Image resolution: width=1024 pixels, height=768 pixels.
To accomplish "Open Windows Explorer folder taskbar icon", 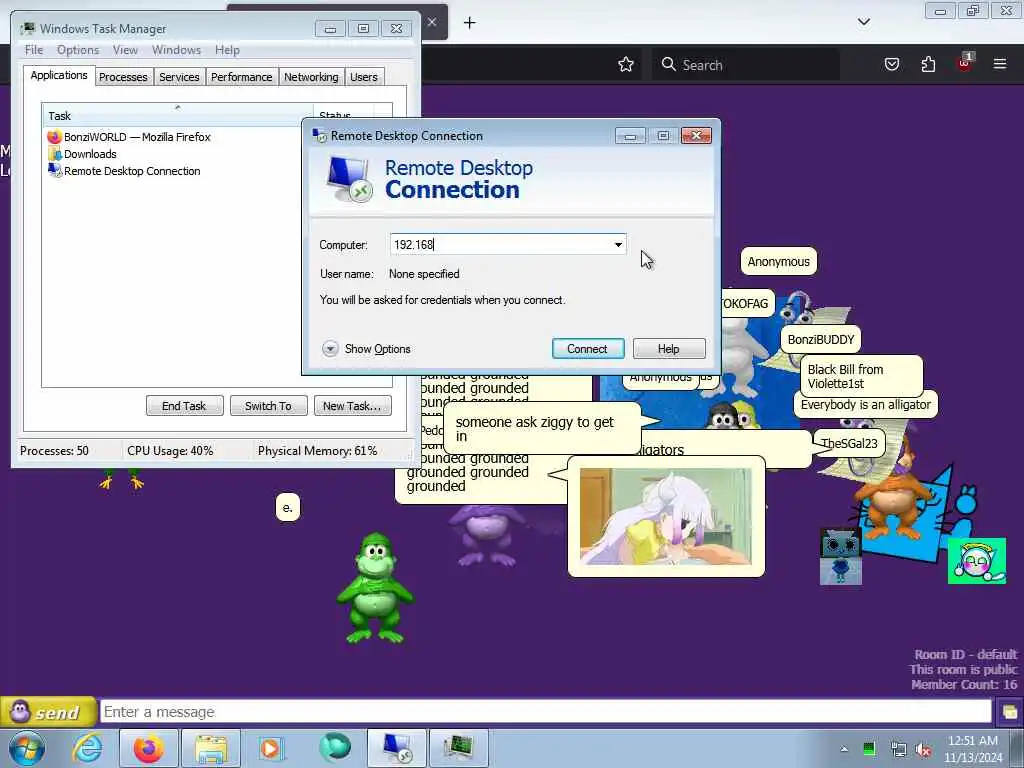I will [x=210, y=748].
